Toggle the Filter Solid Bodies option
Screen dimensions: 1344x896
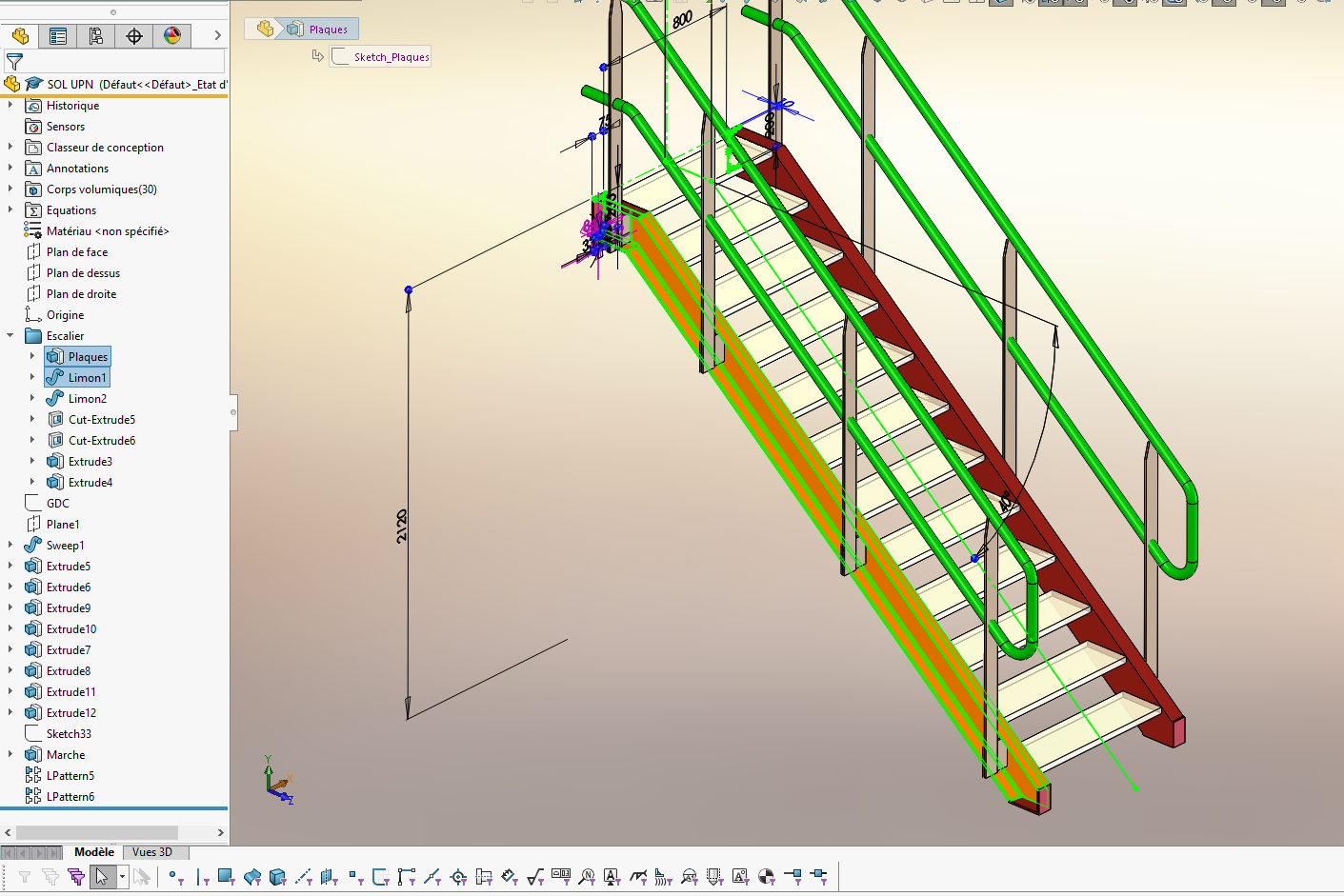[x=278, y=876]
